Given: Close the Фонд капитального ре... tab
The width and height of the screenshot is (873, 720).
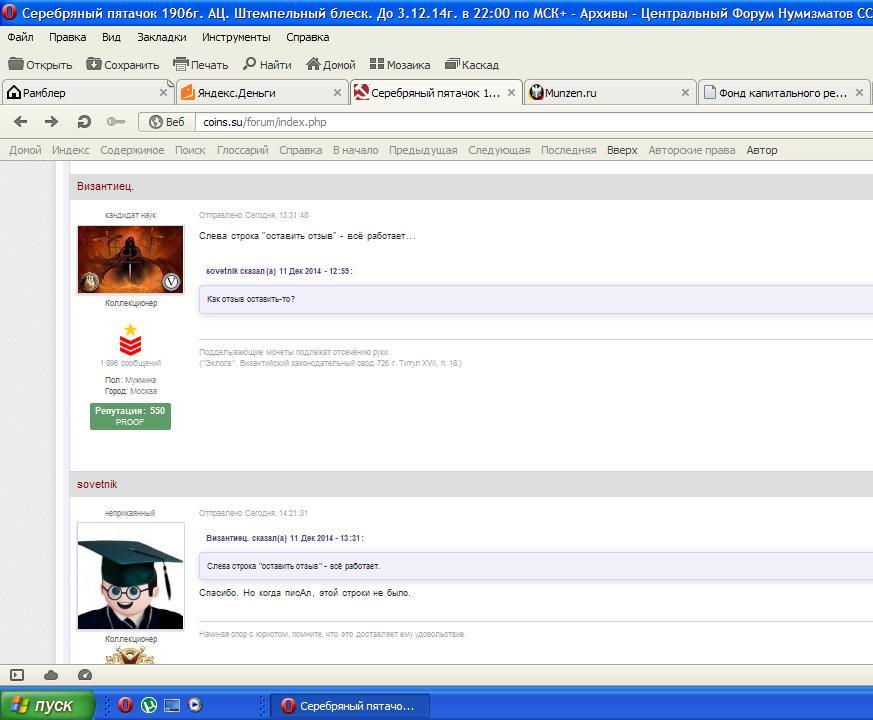Looking at the screenshot, I should pyautogui.click(x=860, y=92).
